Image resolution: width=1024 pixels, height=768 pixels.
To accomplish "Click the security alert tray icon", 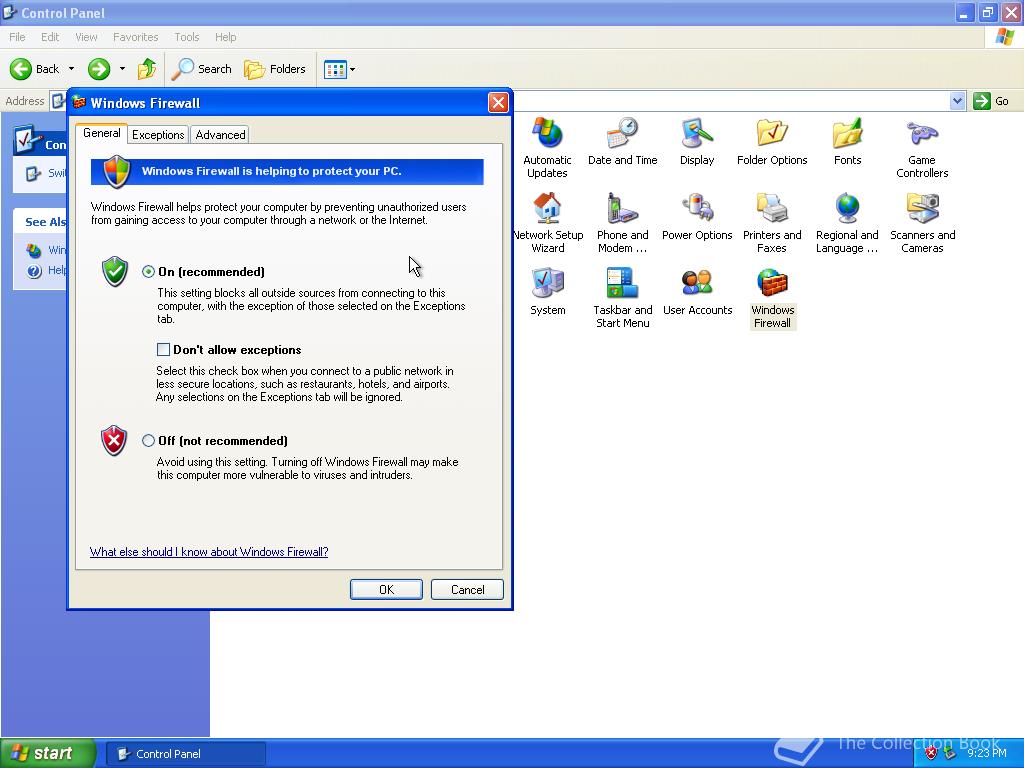I will (931, 753).
